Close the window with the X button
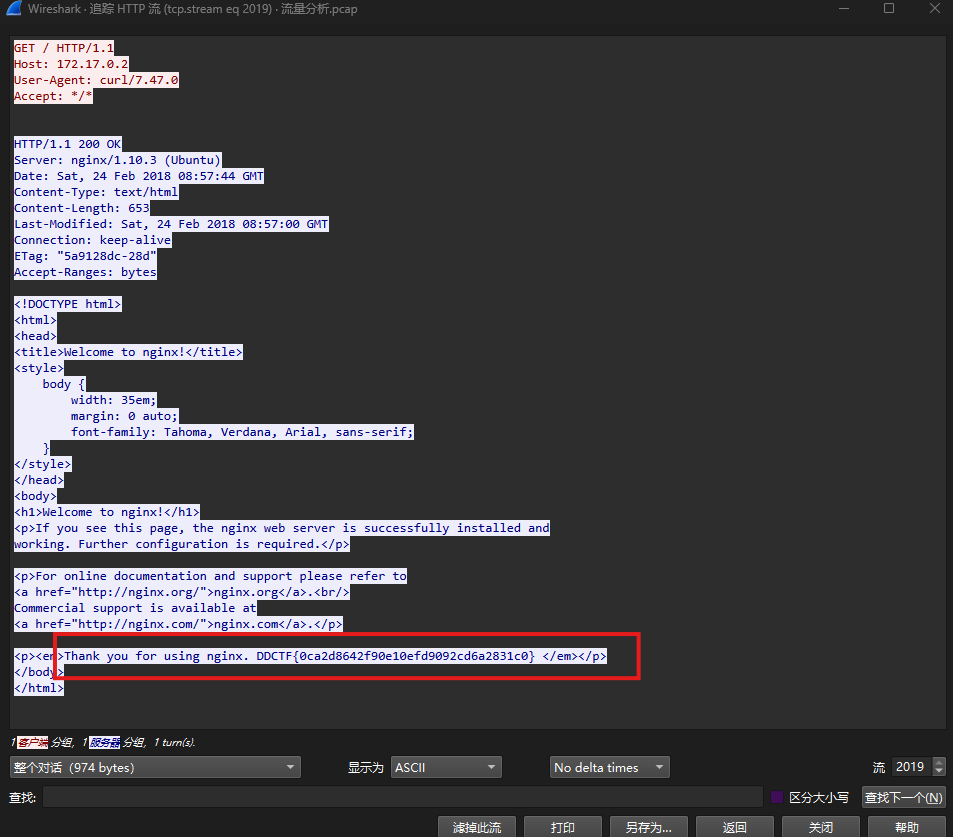The height and width of the screenshot is (837, 953). click(x=935, y=9)
